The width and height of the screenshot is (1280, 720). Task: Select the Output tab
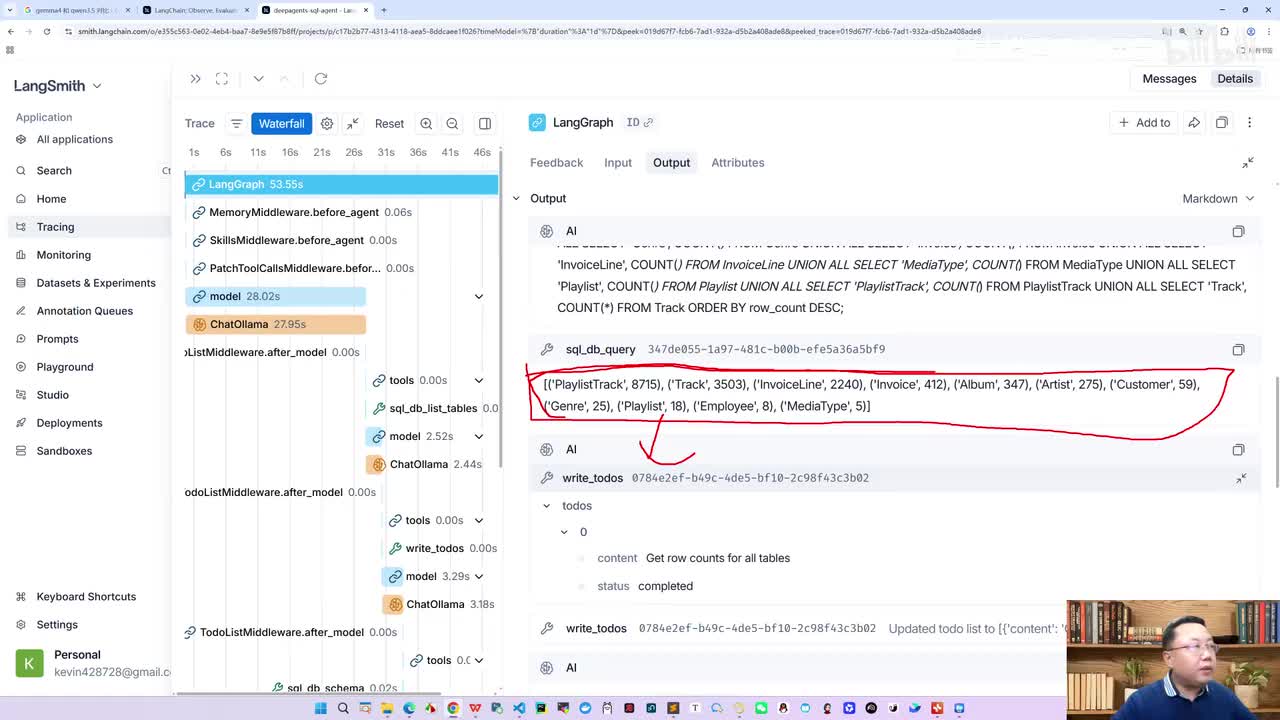pyautogui.click(x=671, y=163)
